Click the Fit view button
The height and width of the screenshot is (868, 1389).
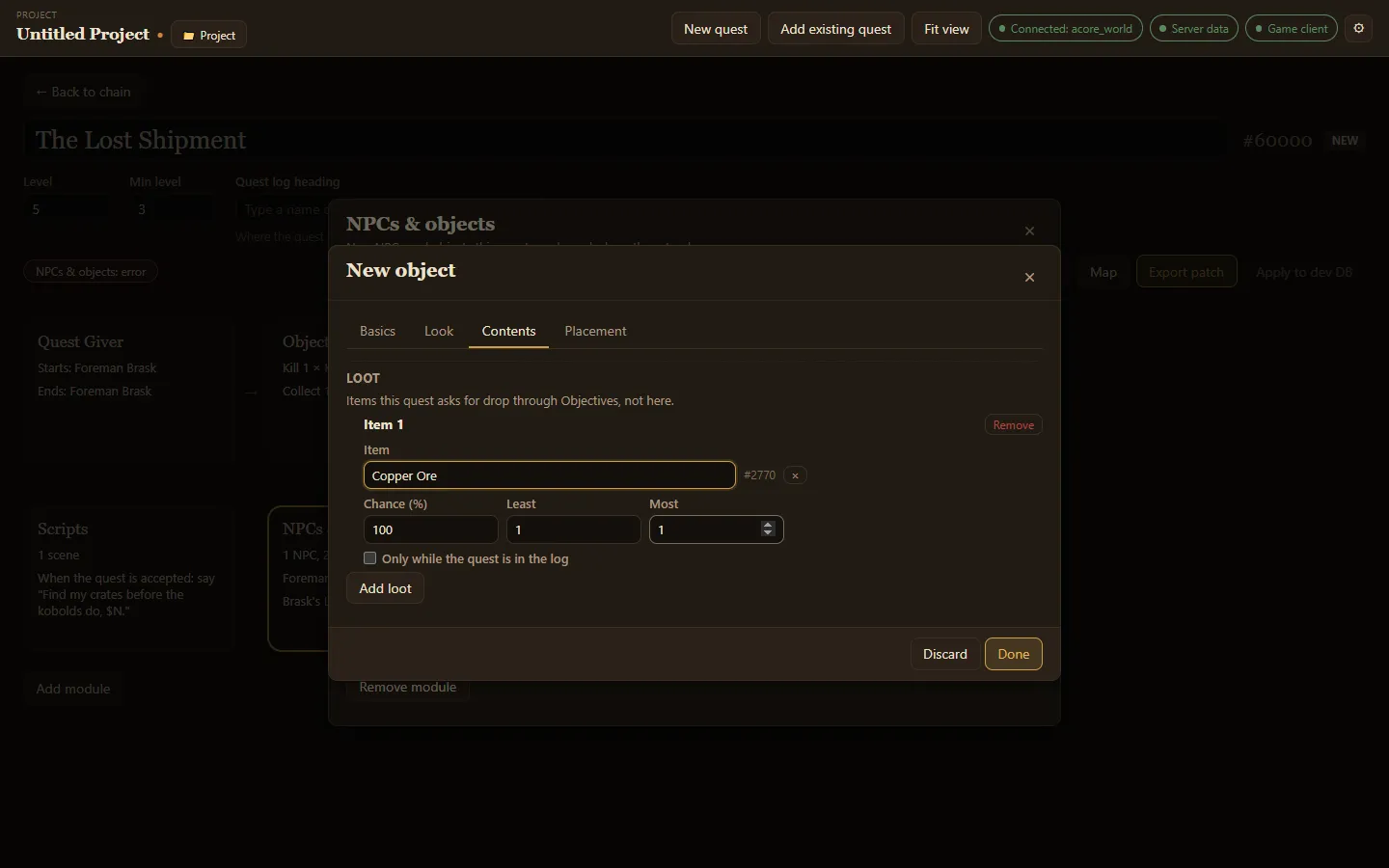(946, 29)
